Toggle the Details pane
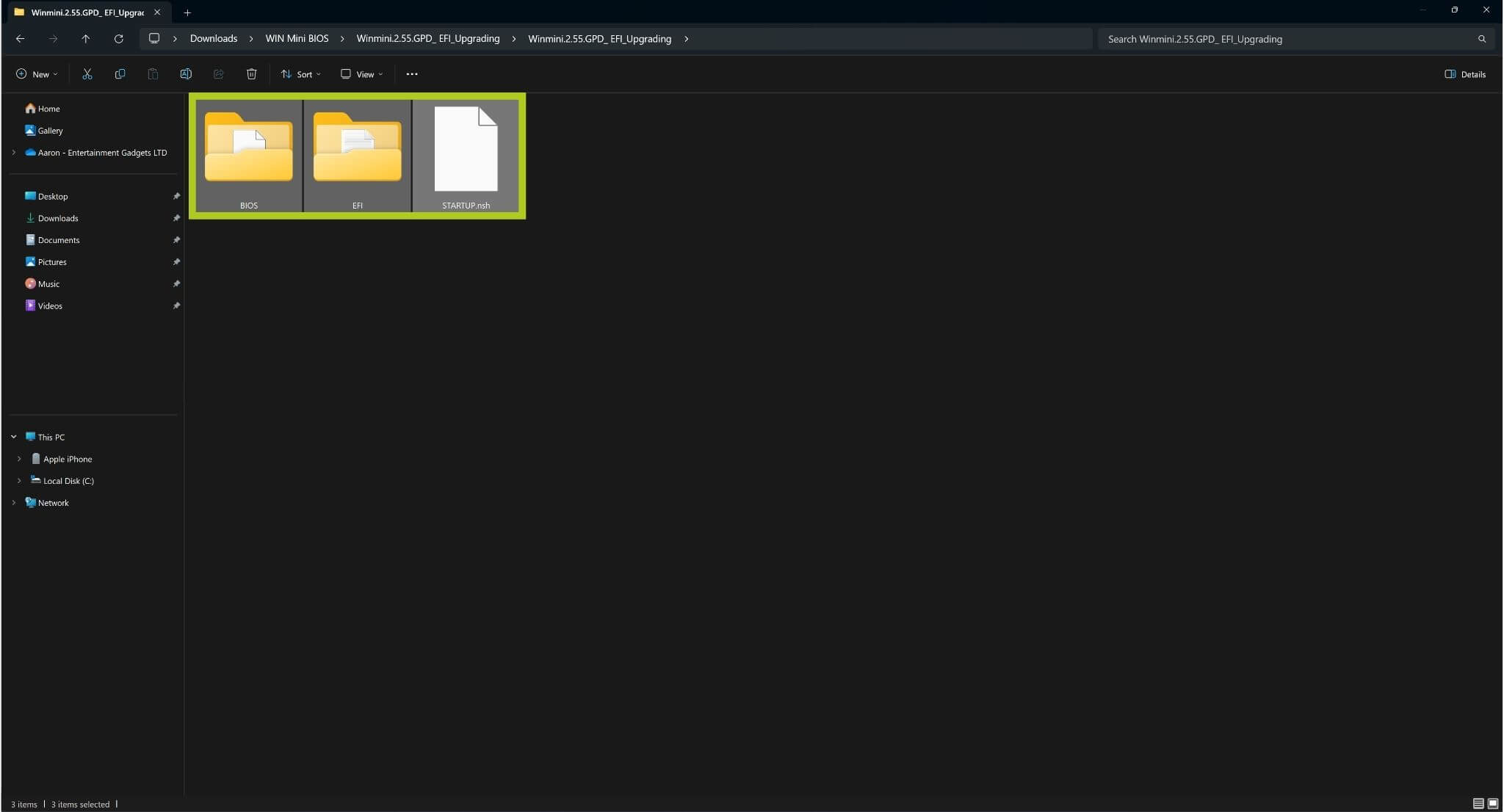Viewport: 1504px width, 812px height. [1465, 73]
